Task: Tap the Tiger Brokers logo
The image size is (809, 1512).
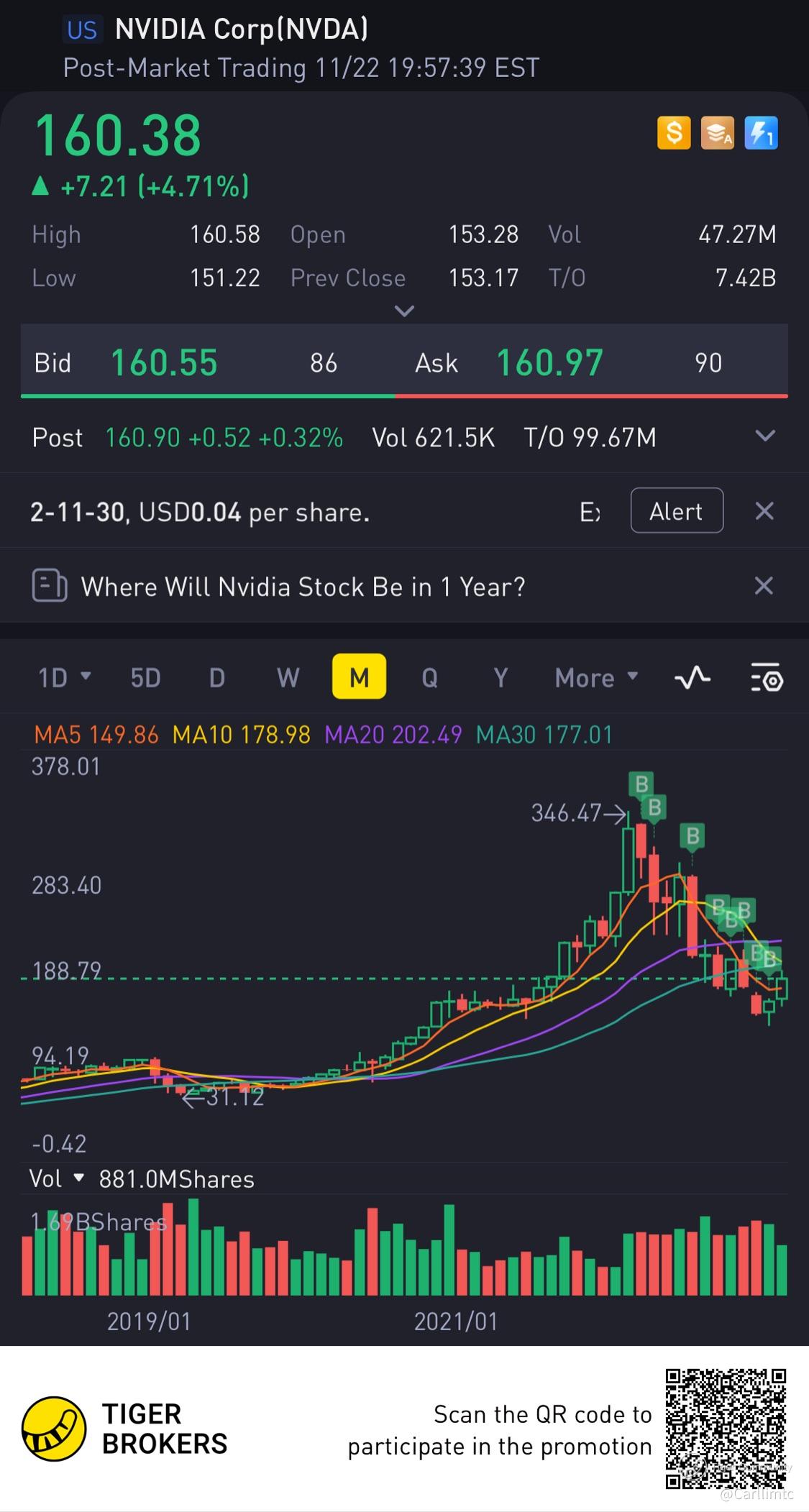Action: point(54,1429)
